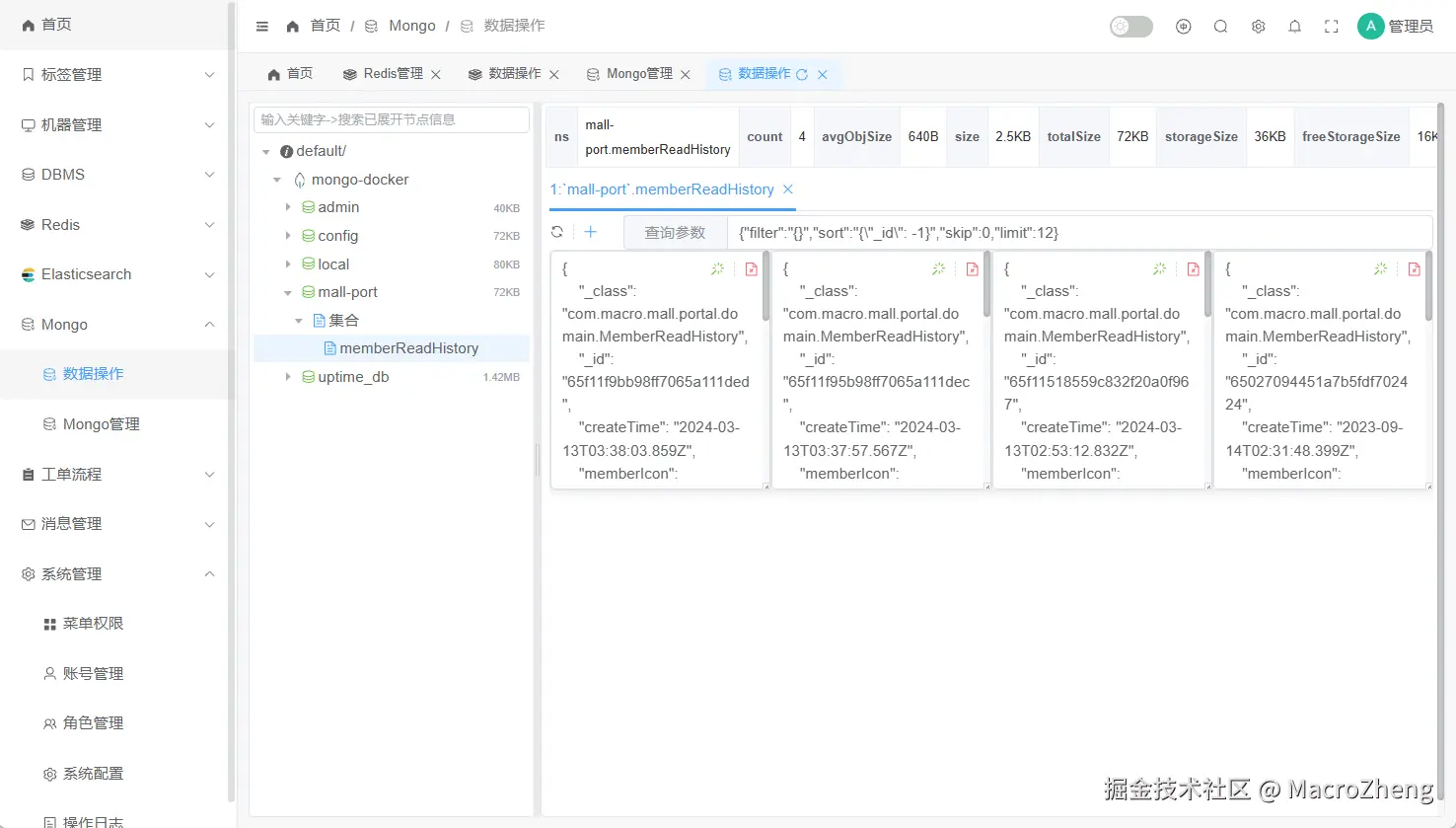
Task: Format the second document's JSON
Action: click(x=938, y=268)
